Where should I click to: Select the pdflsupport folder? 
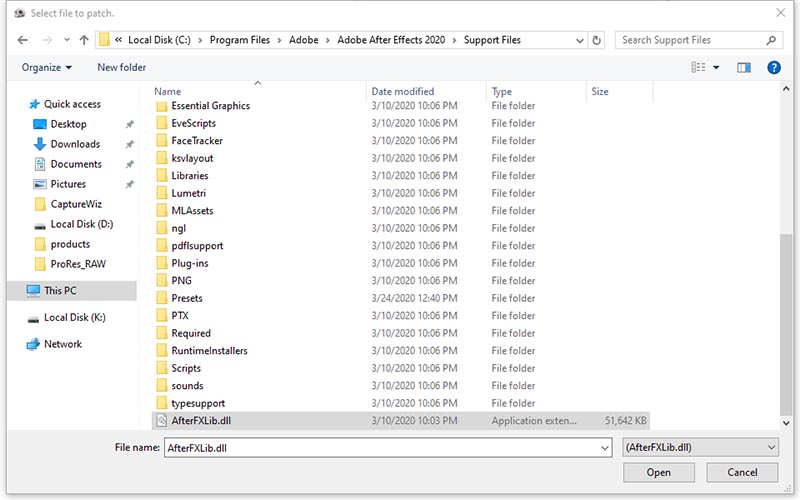click(x=197, y=245)
